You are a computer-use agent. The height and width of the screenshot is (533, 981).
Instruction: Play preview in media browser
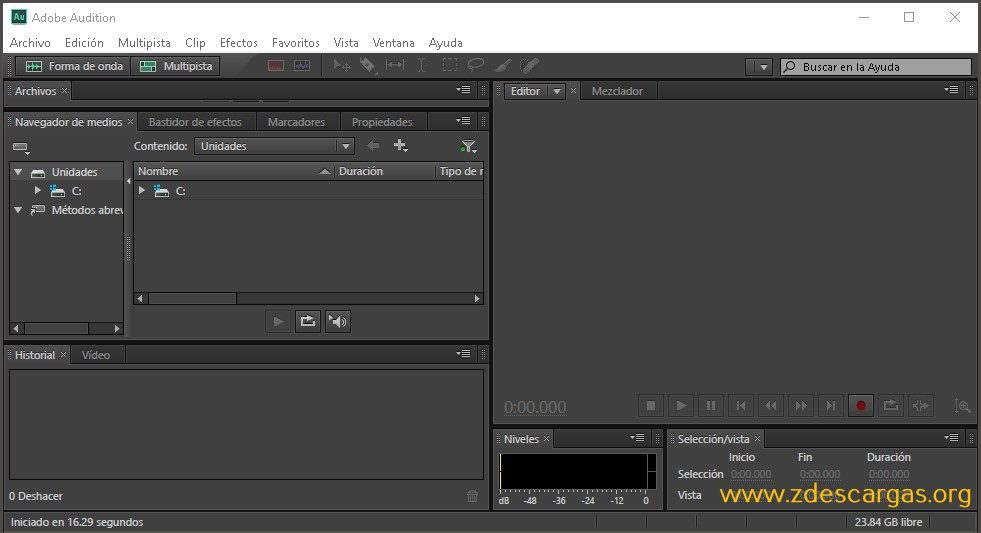278,322
